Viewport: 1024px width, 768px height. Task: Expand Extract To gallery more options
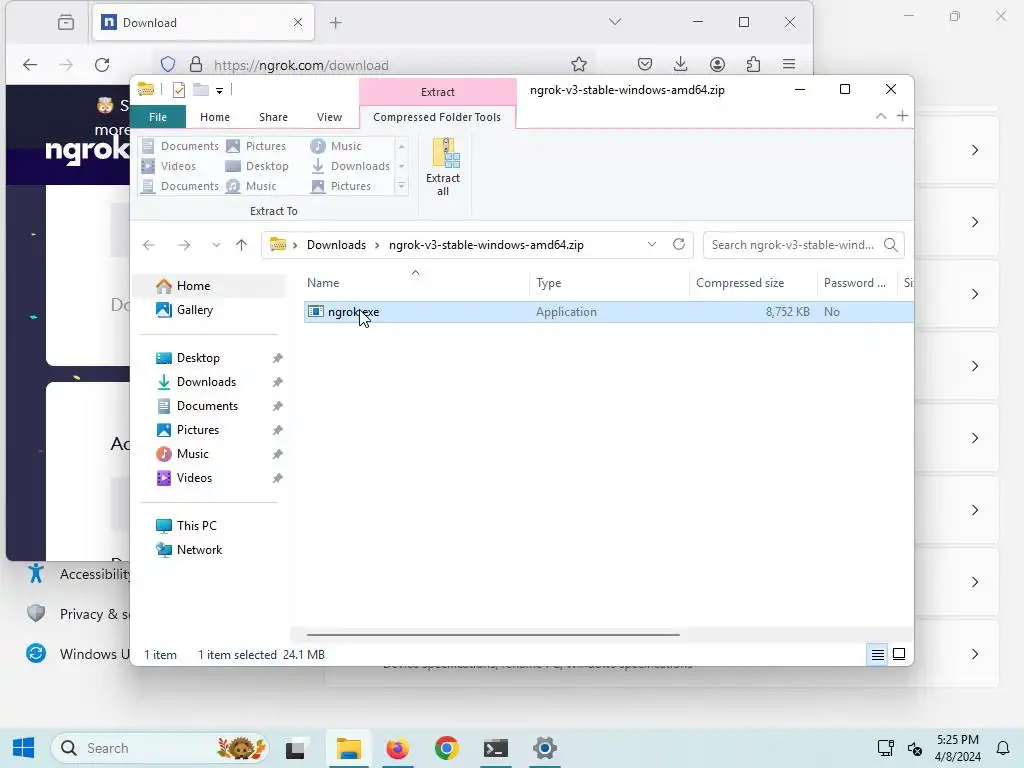(402, 186)
